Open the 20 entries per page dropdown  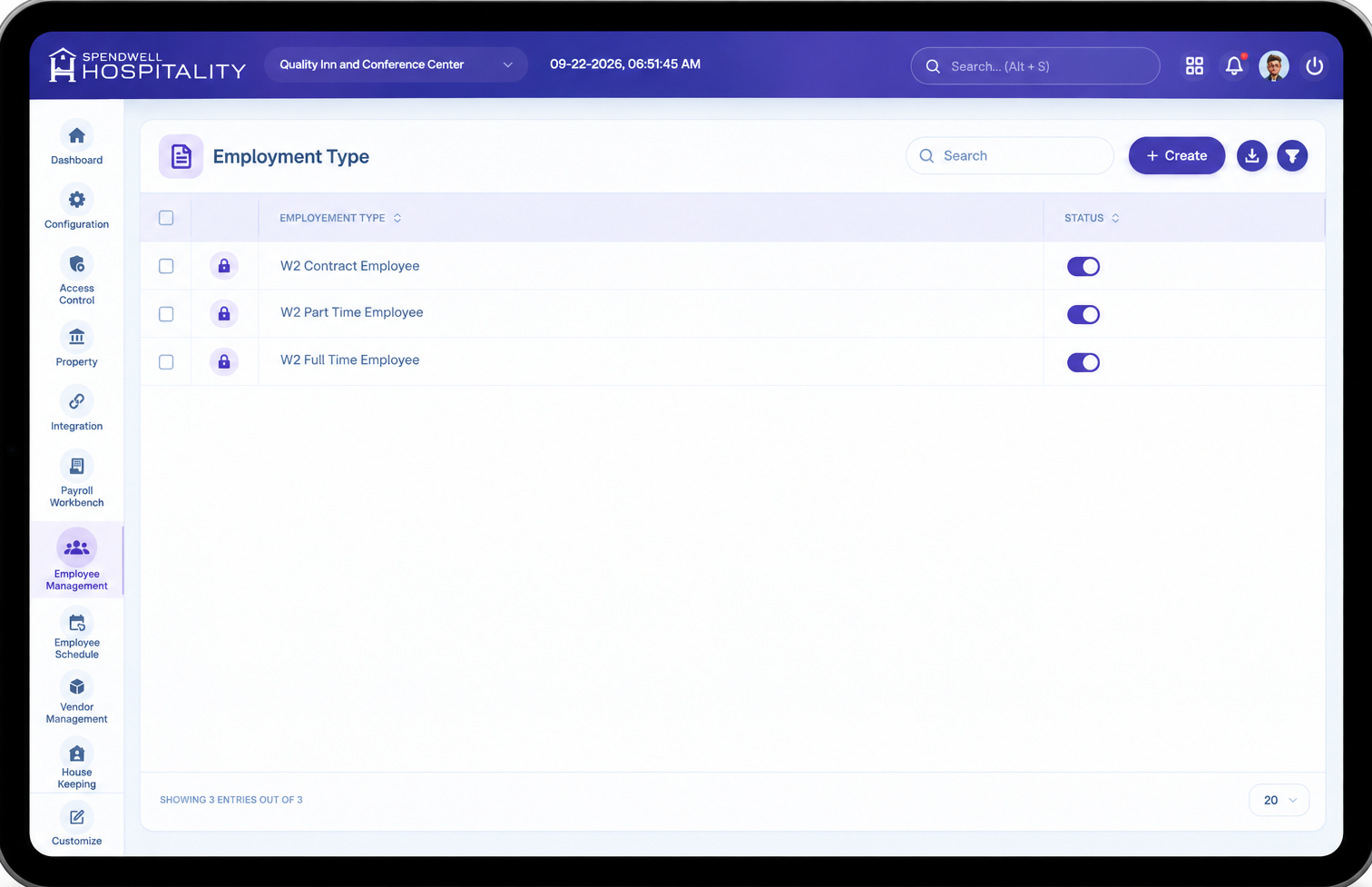pos(1279,800)
